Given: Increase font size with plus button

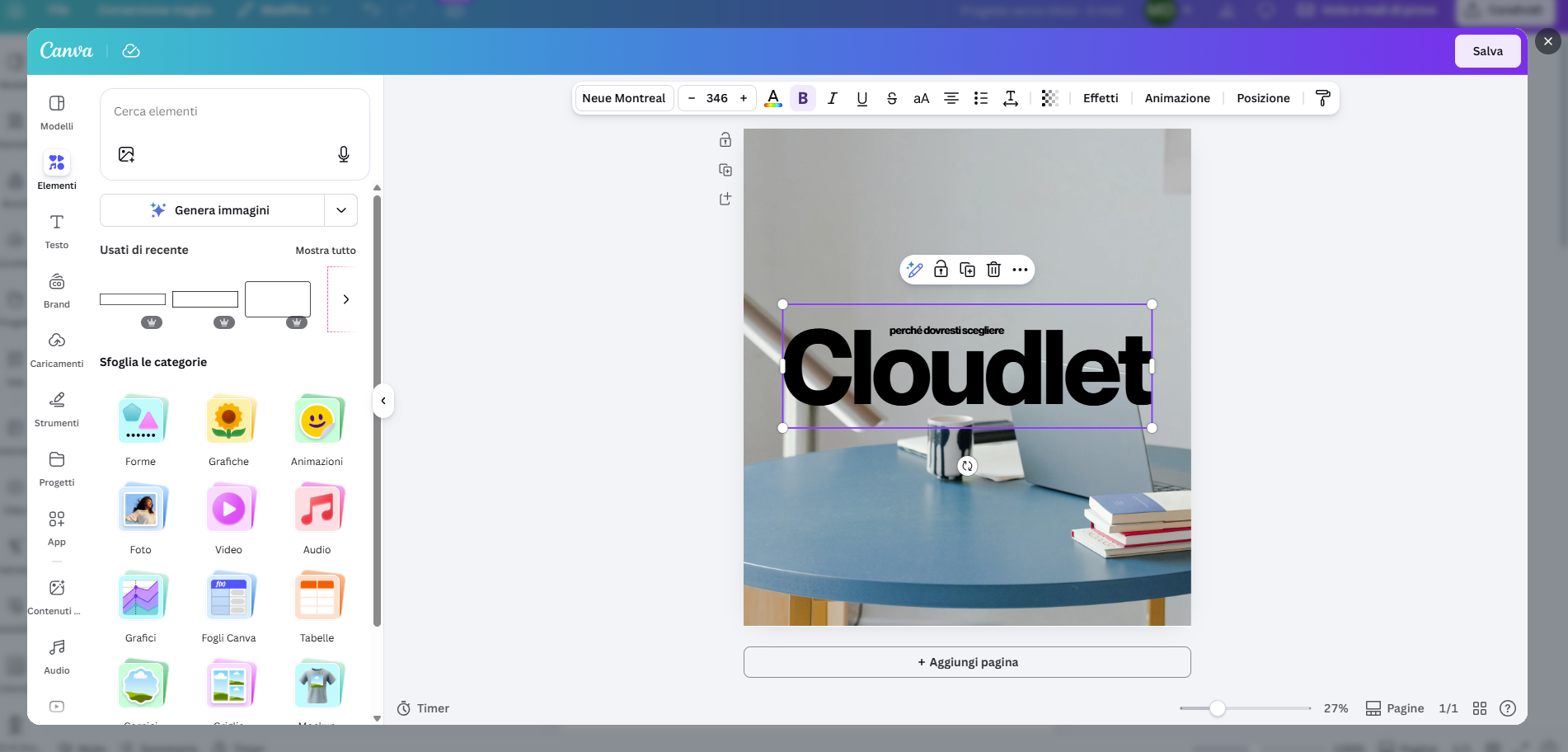Looking at the screenshot, I should point(744,98).
